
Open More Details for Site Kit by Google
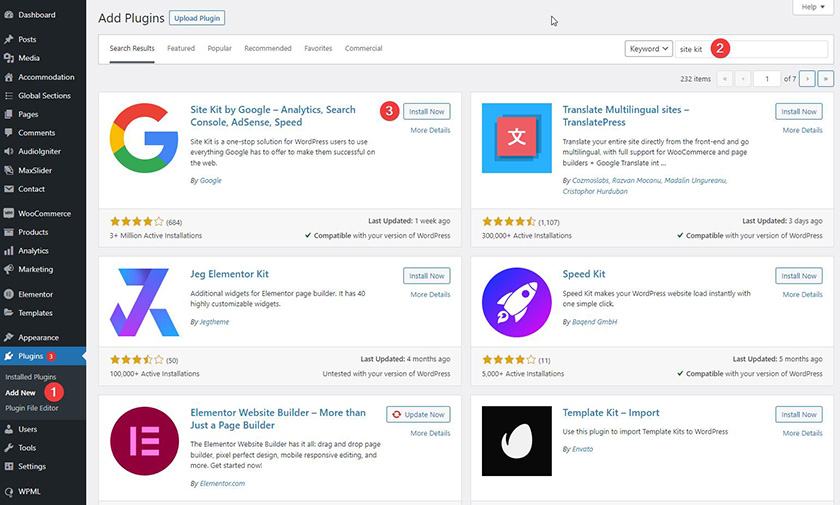coord(430,130)
